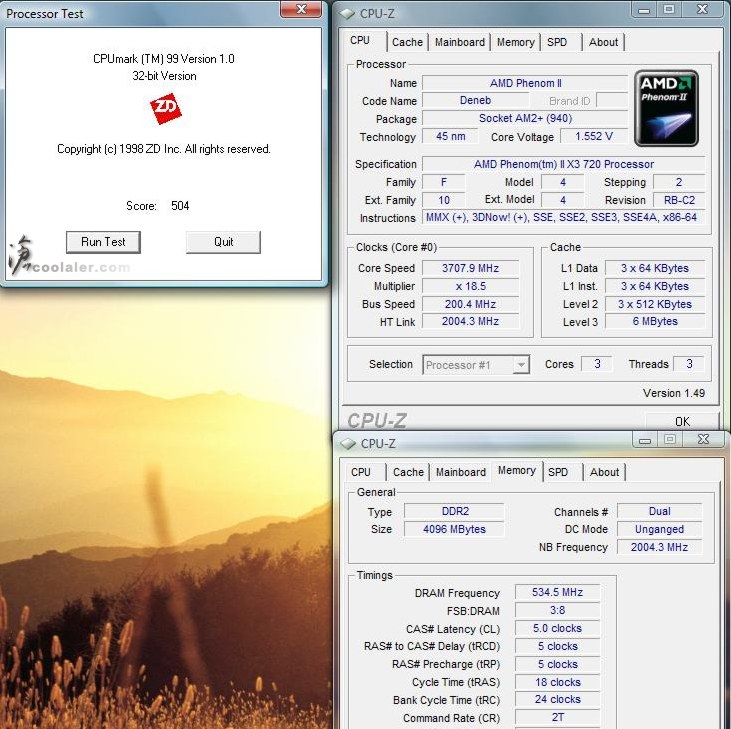Click the Core Speed value '3707.9 MHz'
The width and height of the screenshot is (731, 729).
pyautogui.click(x=470, y=268)
